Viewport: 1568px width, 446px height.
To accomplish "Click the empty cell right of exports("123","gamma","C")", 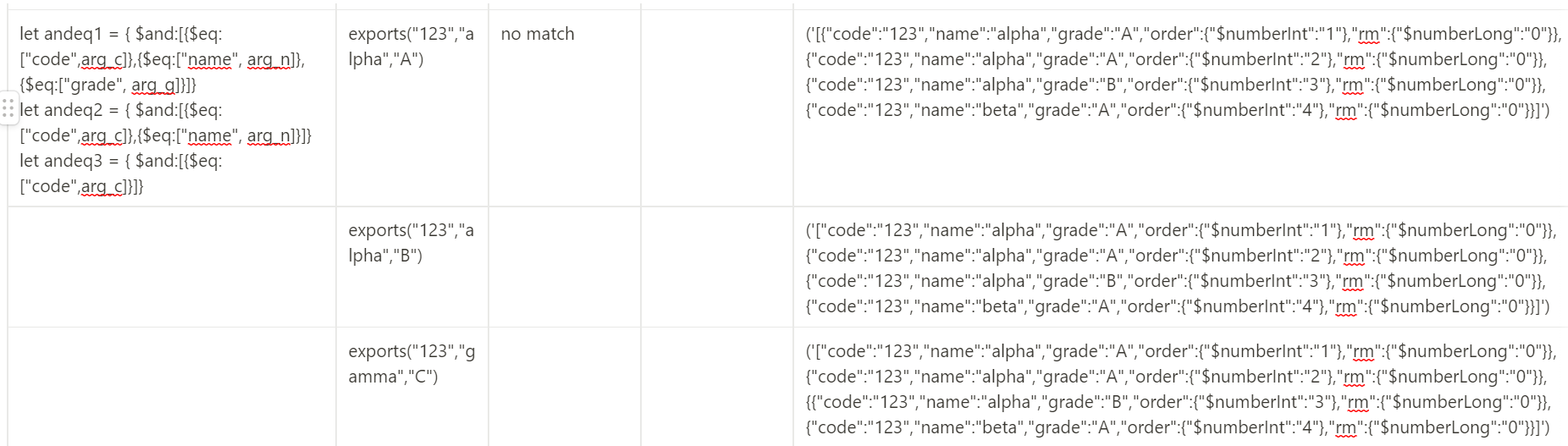I will click(x=564, y=388).
